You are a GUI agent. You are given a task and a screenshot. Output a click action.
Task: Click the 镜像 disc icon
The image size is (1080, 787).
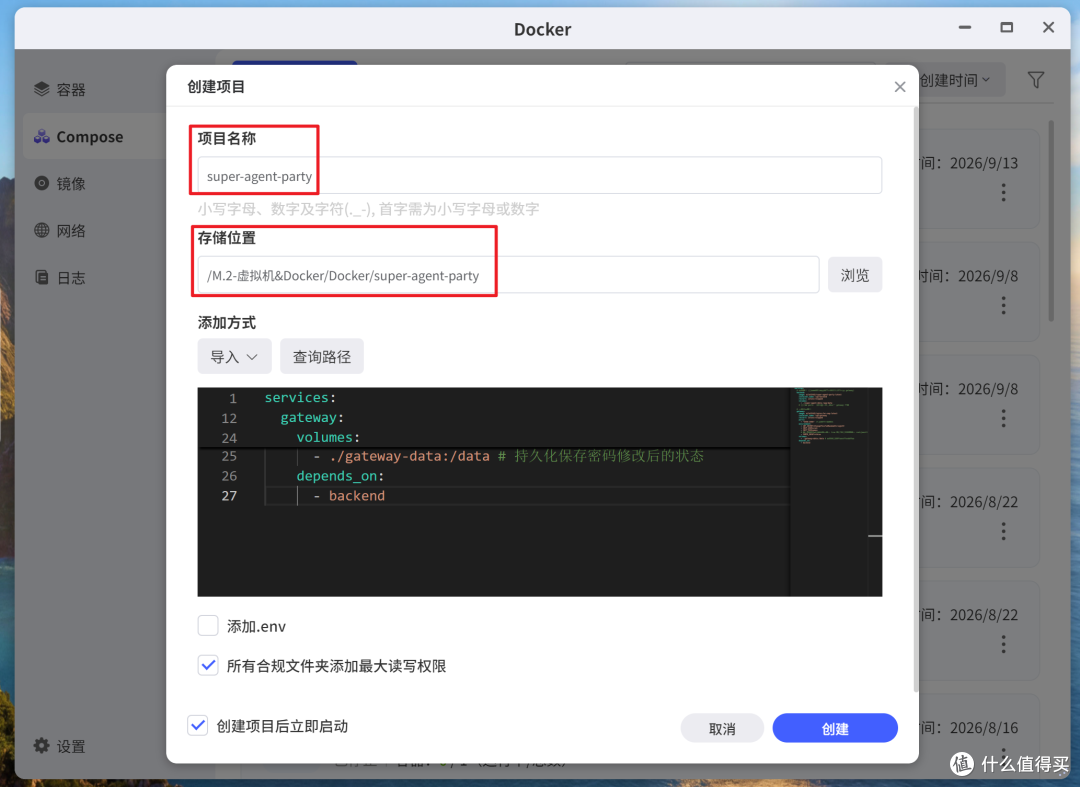click(41, 183)
